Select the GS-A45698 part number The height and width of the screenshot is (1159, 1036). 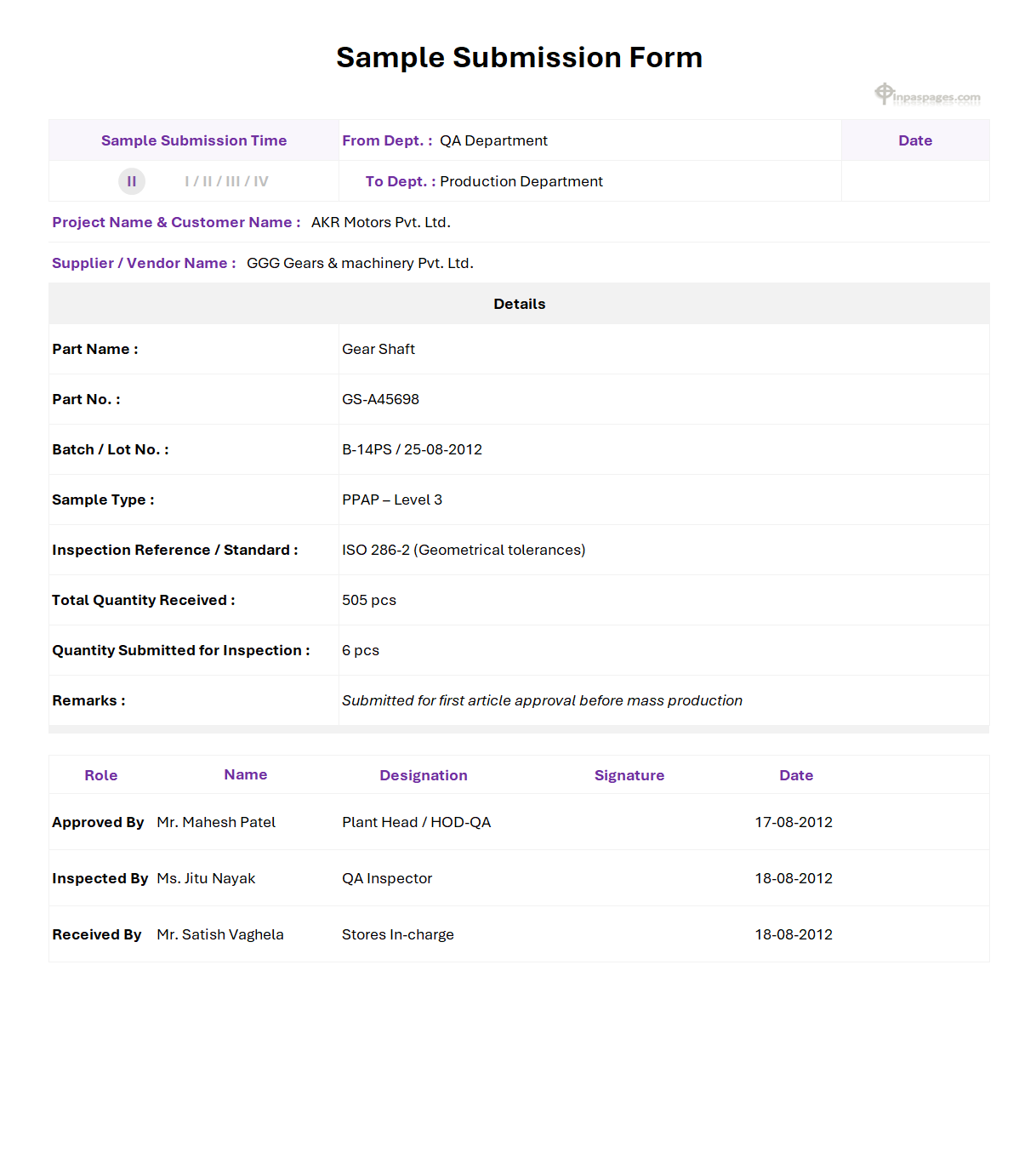tap(380, 399)
